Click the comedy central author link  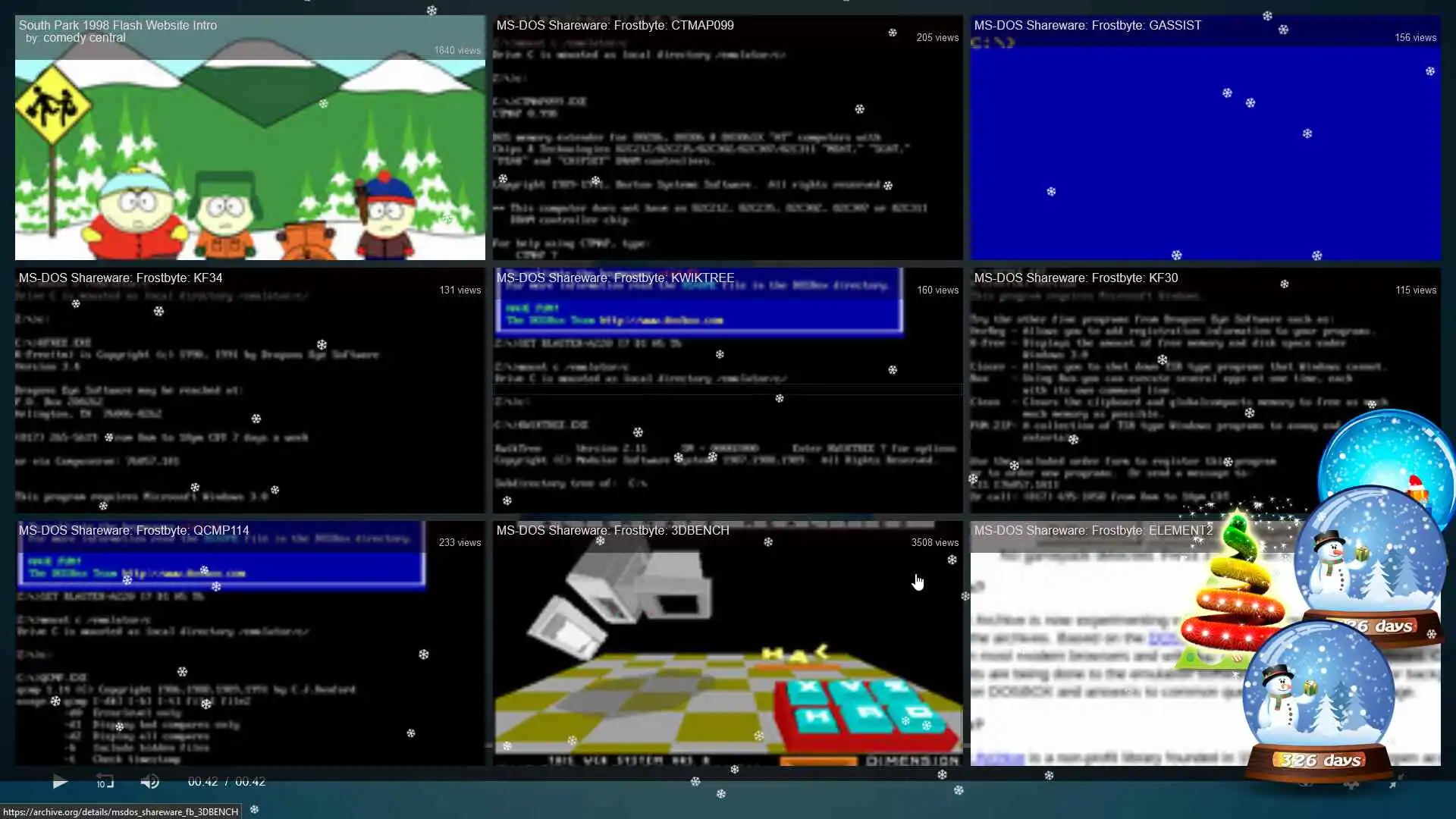point(84,38)
